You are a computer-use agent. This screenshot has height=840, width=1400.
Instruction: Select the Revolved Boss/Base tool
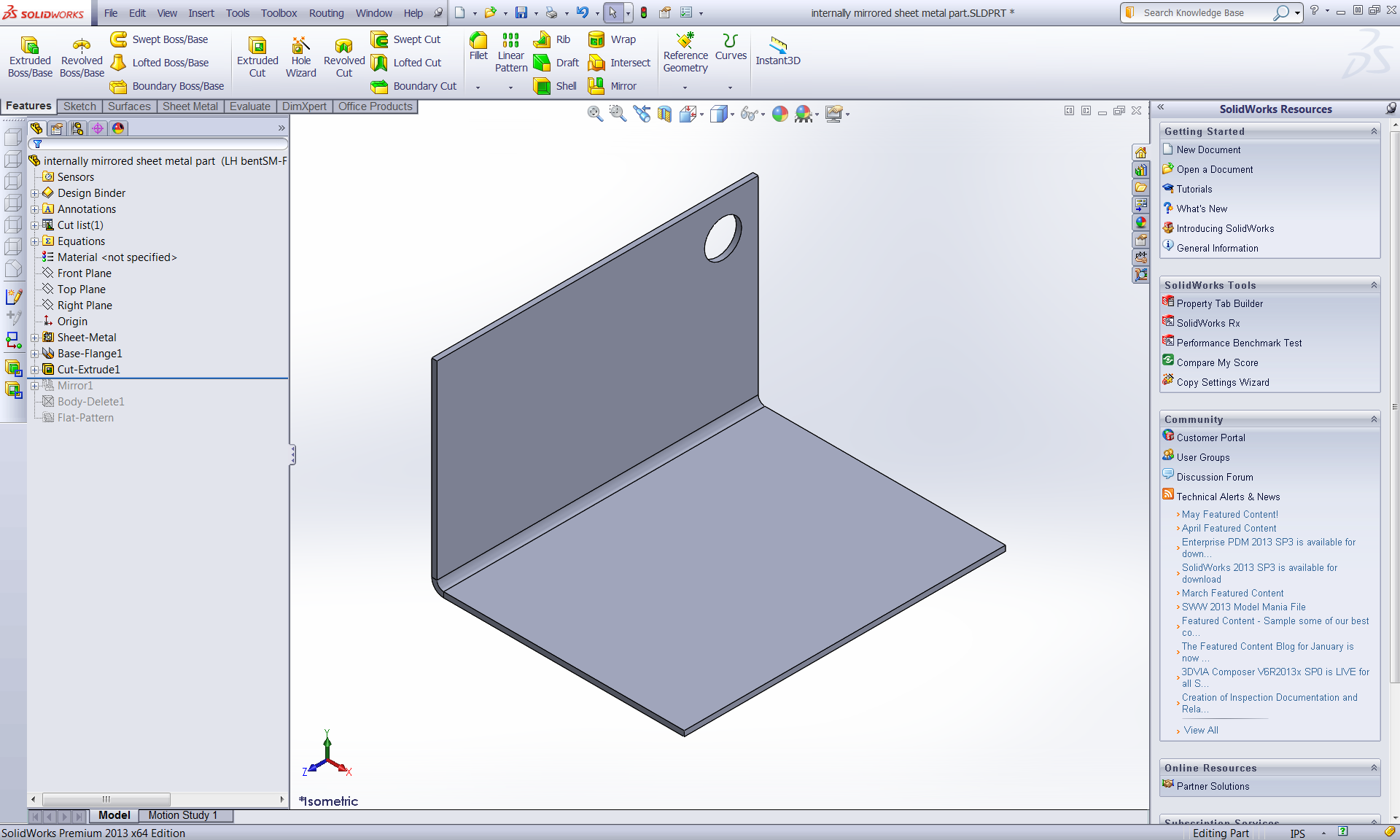(x=82, y=57)
